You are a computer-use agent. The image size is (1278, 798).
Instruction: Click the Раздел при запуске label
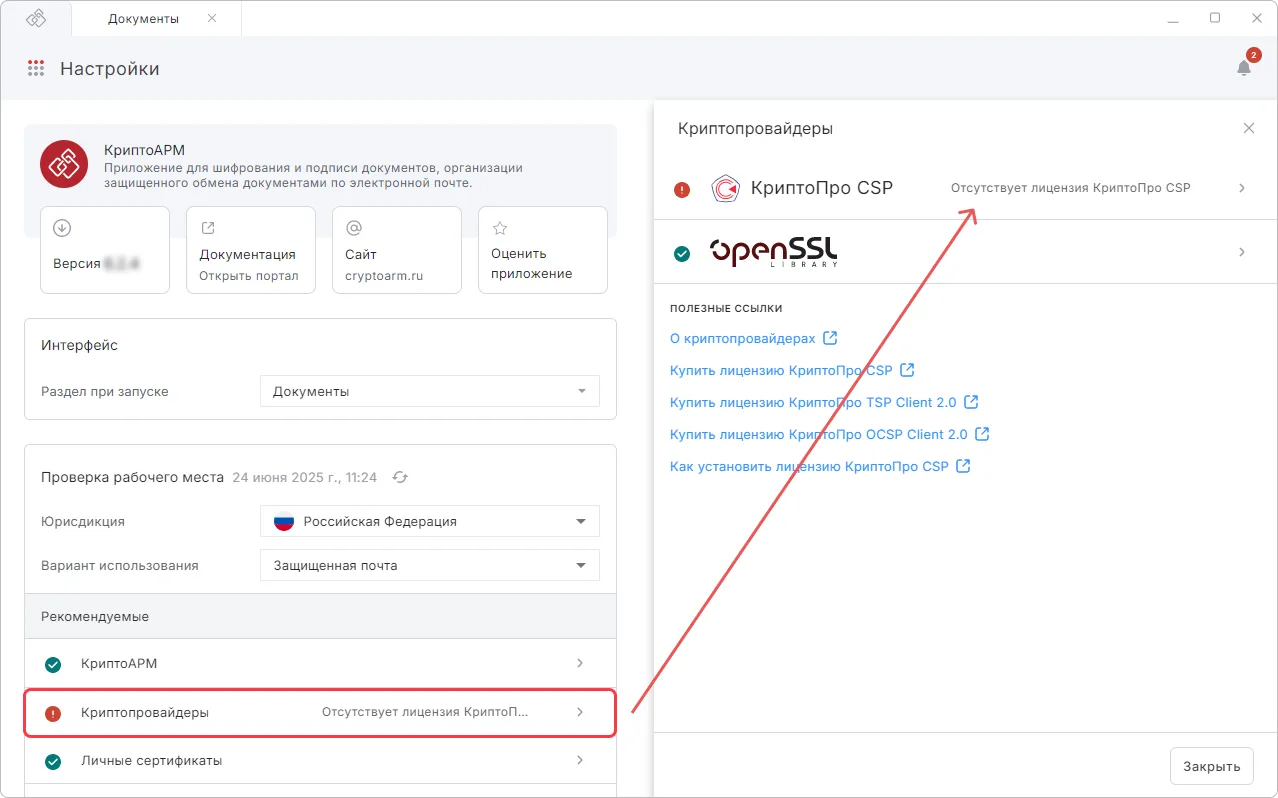click(x=105, y=391)
